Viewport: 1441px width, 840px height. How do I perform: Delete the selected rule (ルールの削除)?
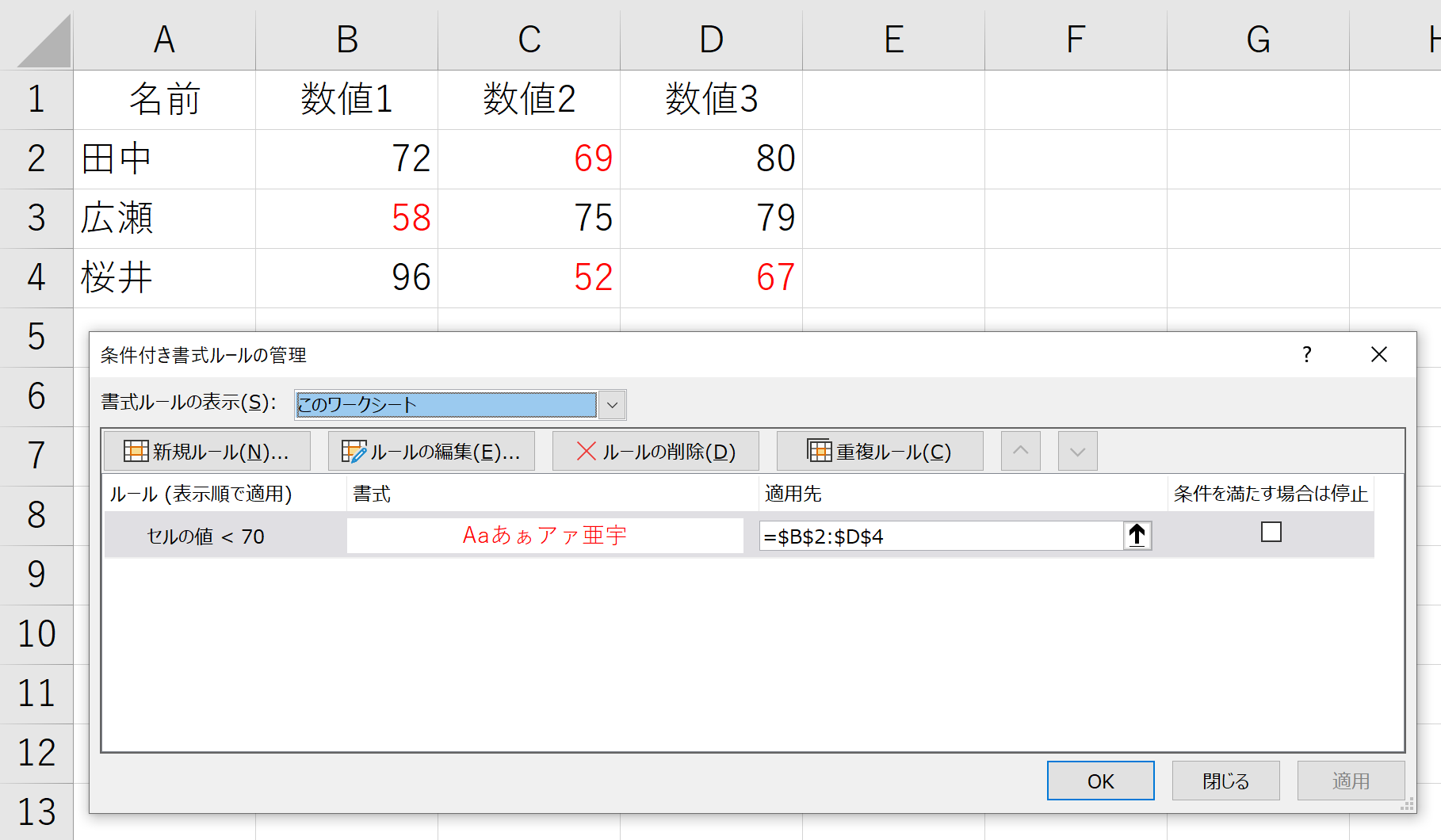pyautogui.click(x=656, y=451)
